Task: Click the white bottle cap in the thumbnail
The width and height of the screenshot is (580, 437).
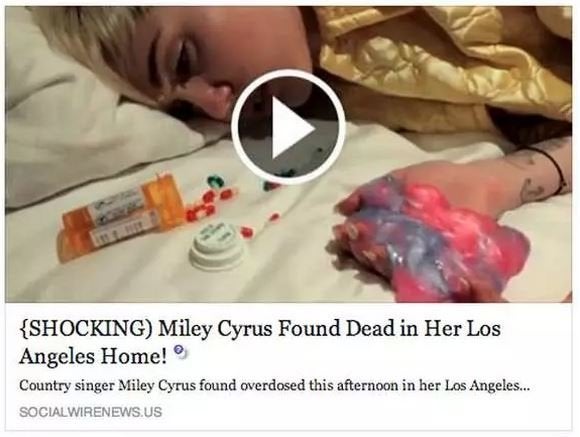Action: (216, 247)
